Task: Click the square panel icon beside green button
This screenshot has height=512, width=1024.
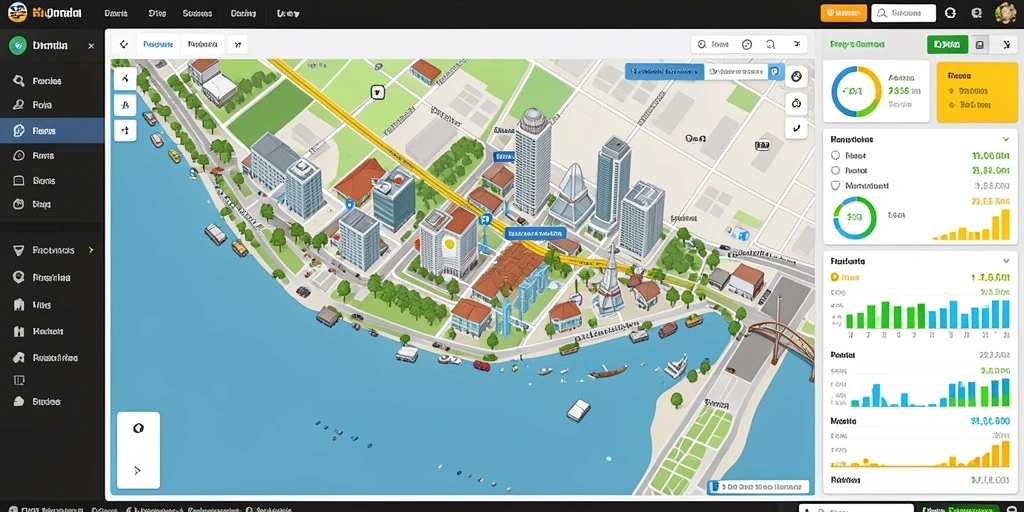Action: pyautogui.click(x=980, y=44)
